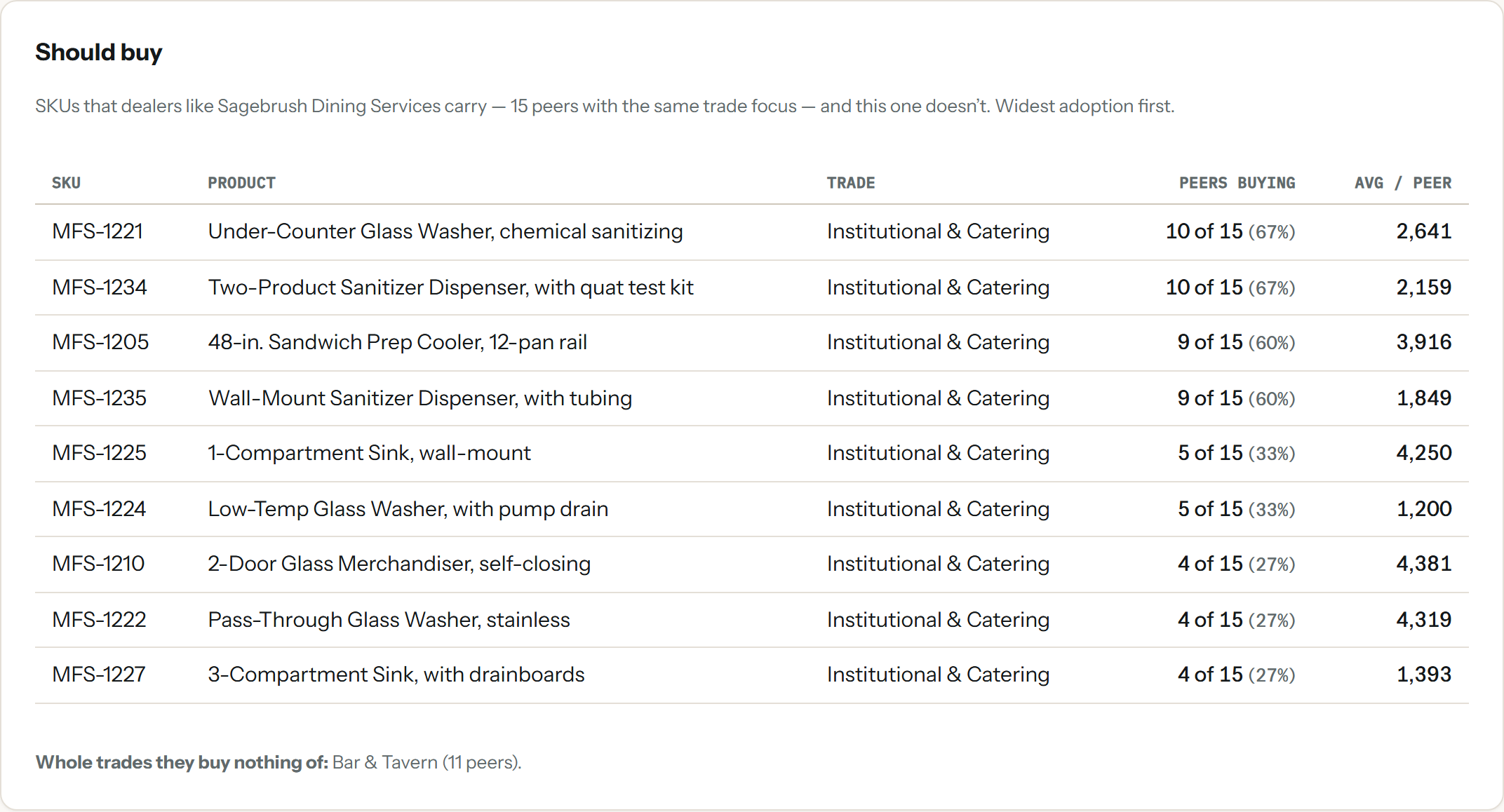
Task: Click the Pass-Through Glass Washer, stainless row
Action: point(752,620)
